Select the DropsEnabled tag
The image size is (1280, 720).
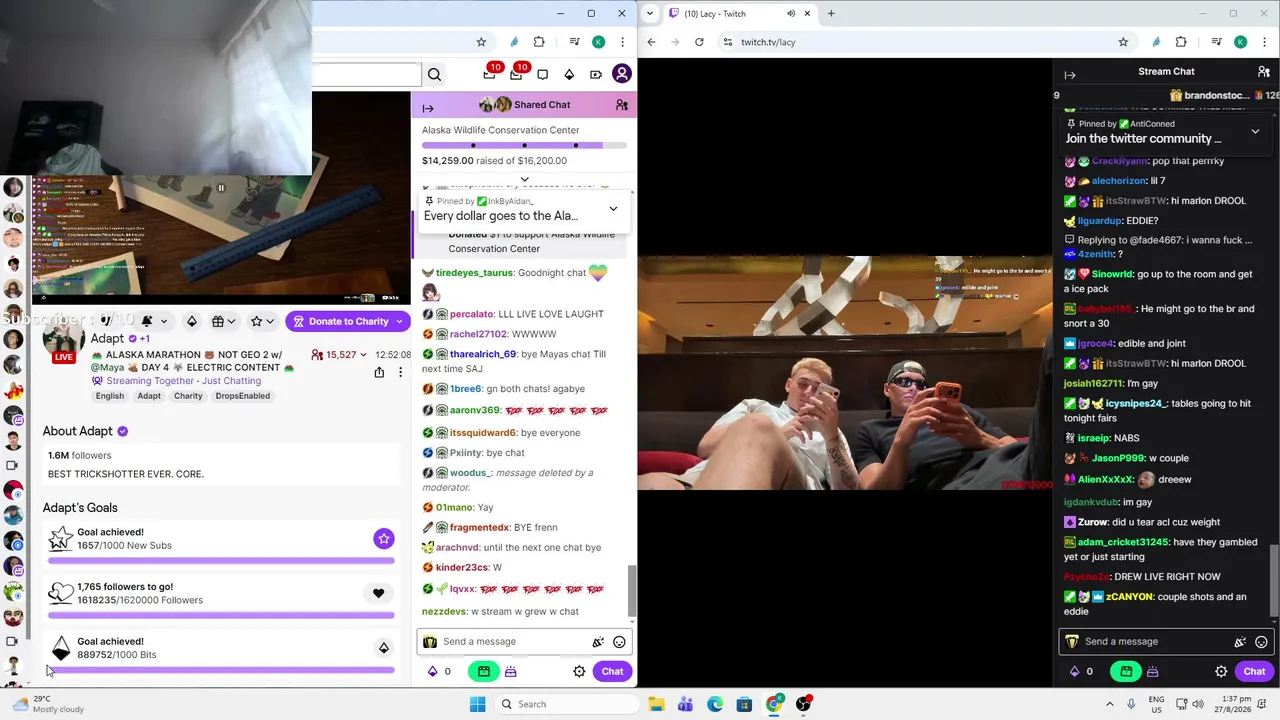(242, 396)
